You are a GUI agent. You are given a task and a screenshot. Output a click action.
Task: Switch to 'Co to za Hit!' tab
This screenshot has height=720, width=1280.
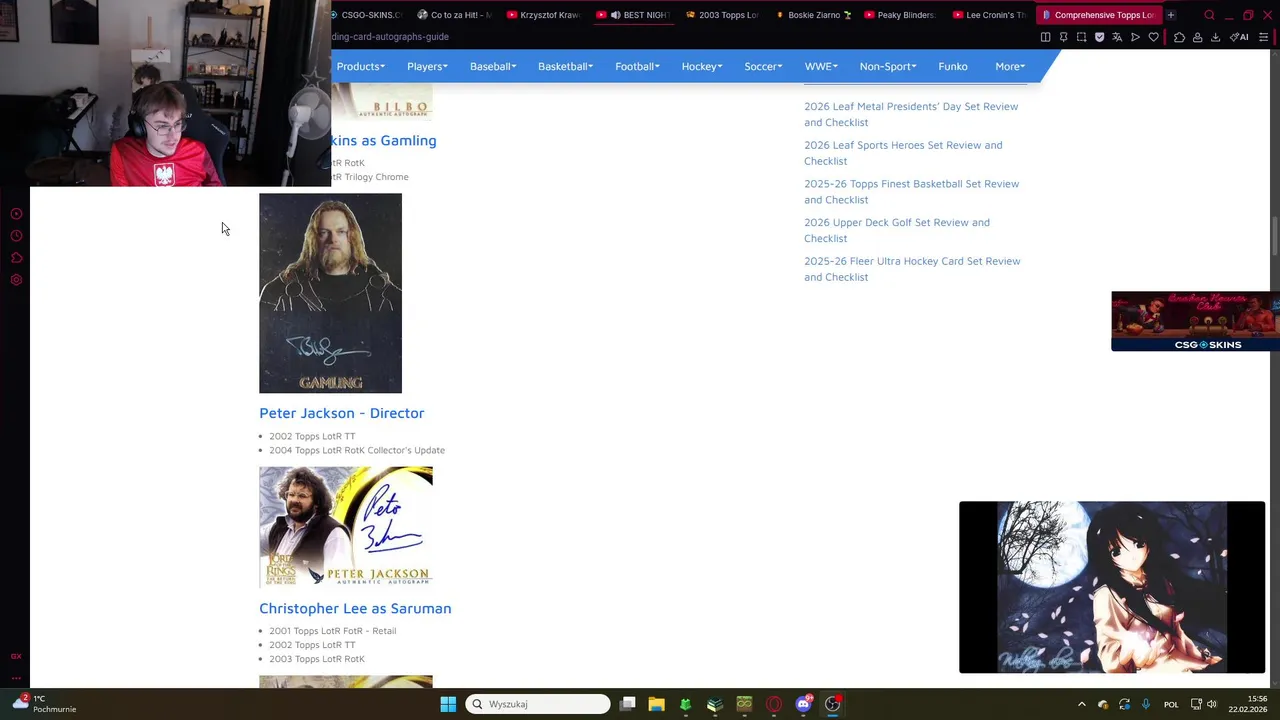(455, 15)
